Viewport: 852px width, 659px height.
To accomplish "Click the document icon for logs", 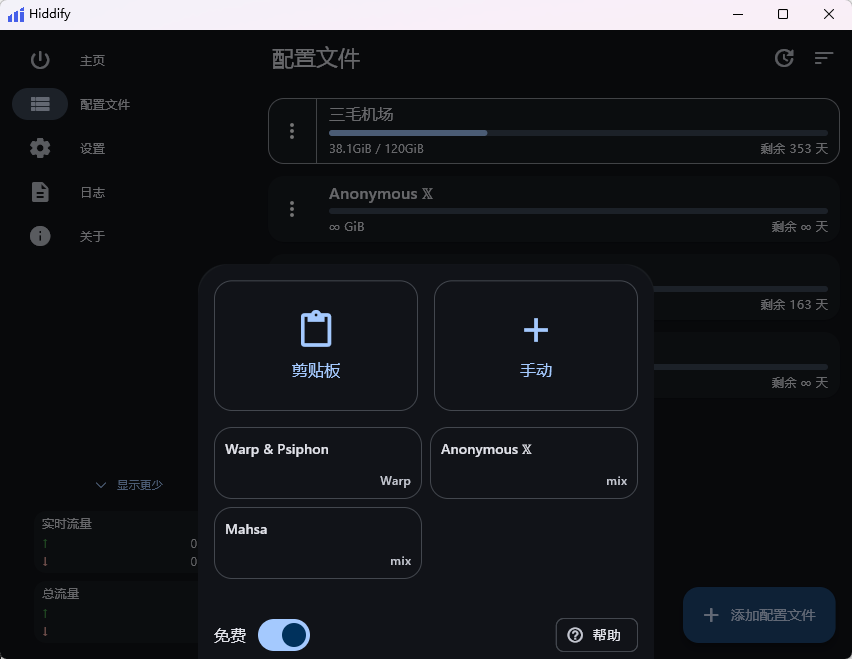I will pos(40,192).
